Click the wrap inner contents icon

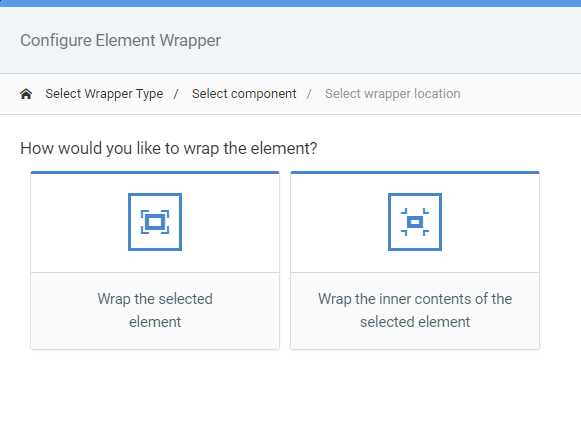click(x=415, y=222)
